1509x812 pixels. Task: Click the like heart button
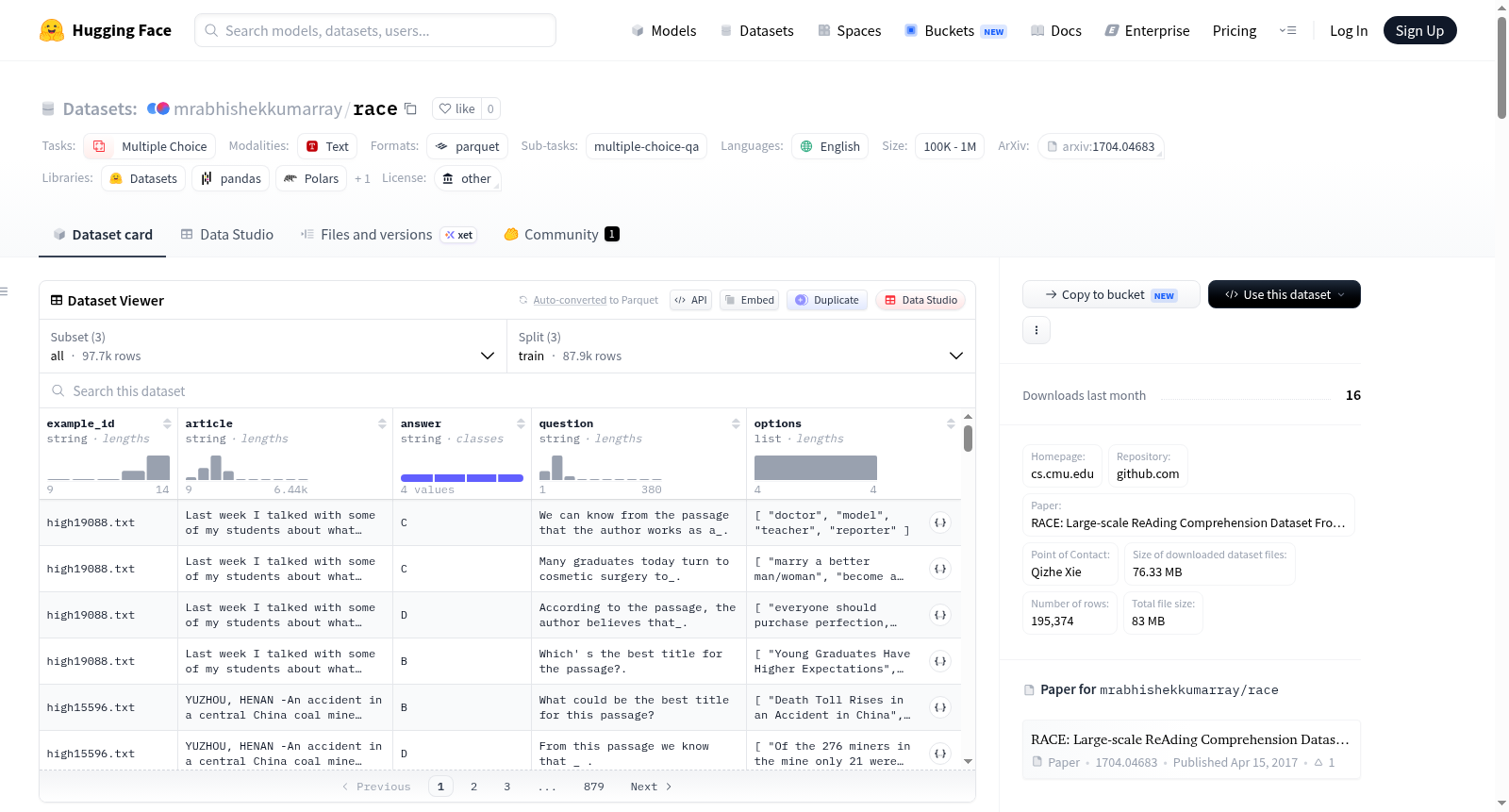(x=456, y=108)
